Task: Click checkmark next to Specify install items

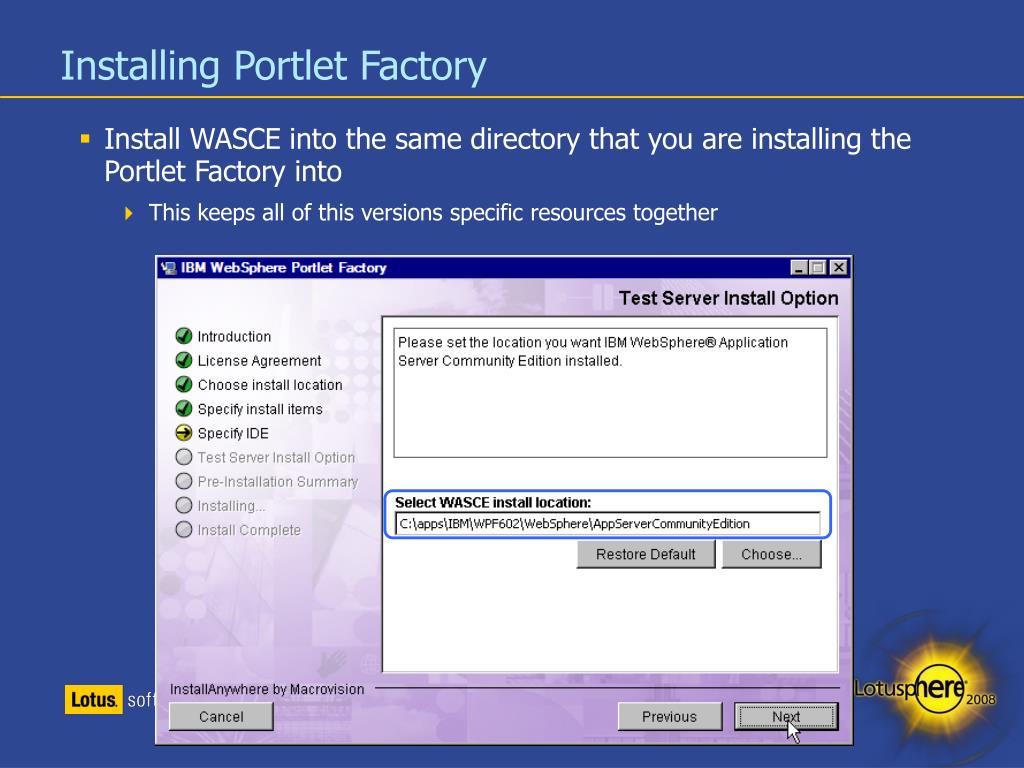Action: [x=184, y=409]
